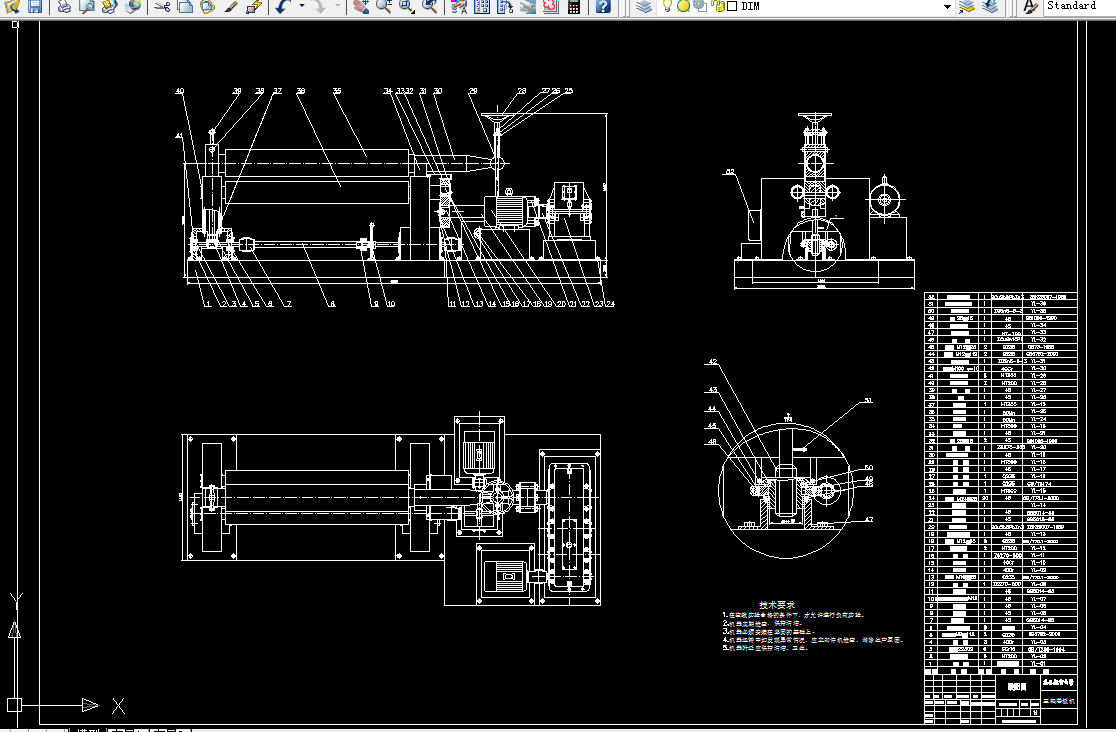
Task: Toggle DIM layer on/off lightbulb
Action: click(x=667, y=6)
